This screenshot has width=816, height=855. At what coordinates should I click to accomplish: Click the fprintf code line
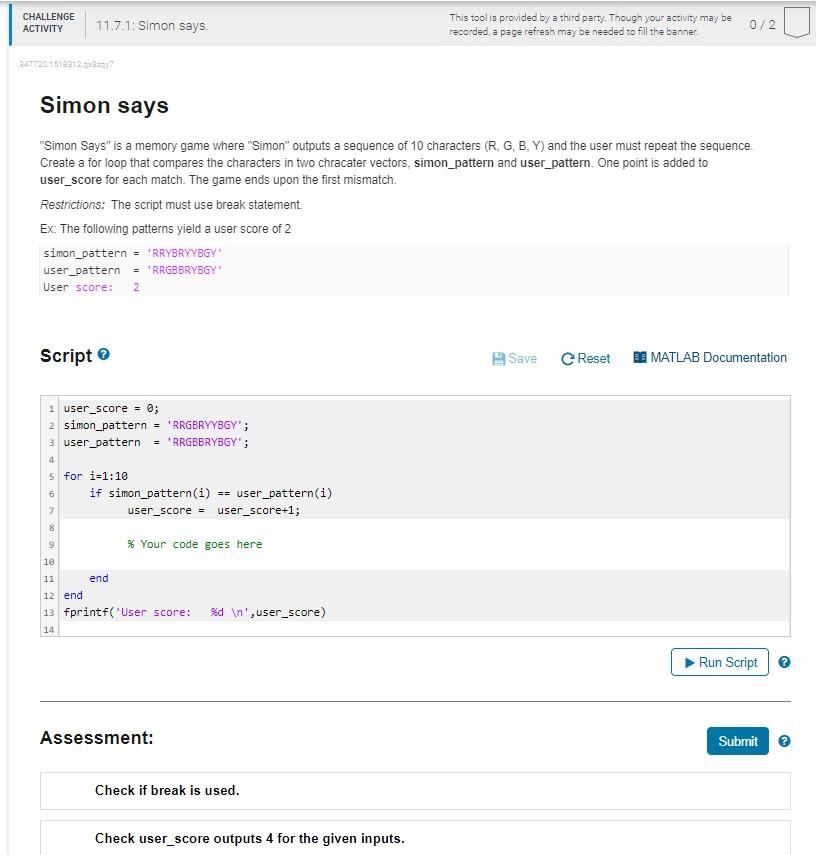tap(195, 612)
